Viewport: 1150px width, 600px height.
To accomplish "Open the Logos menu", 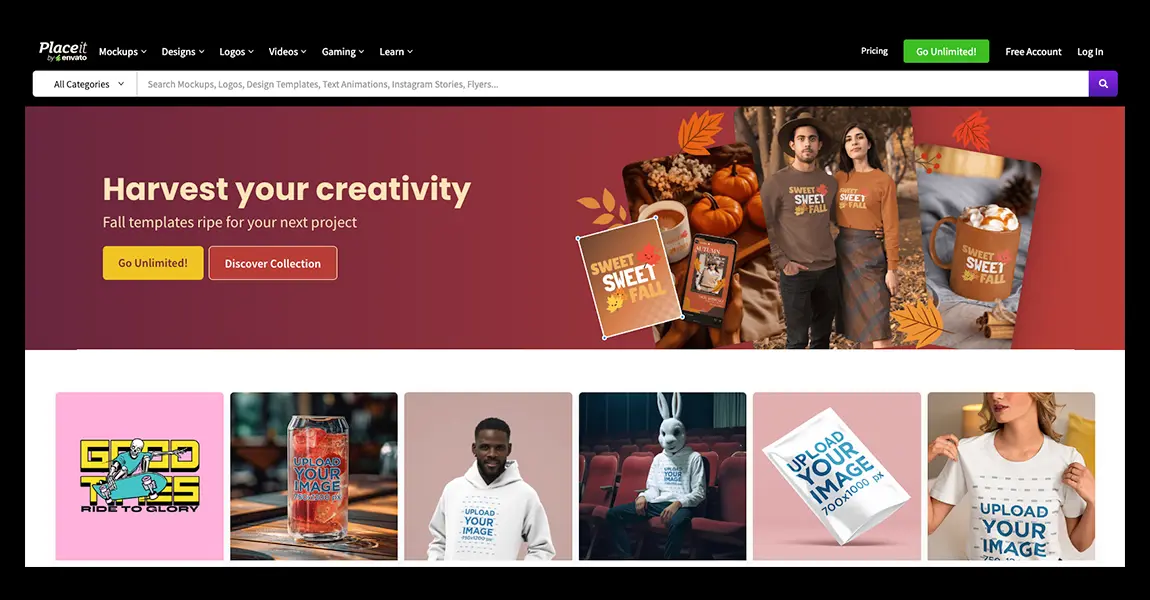I will pos(236,51).
